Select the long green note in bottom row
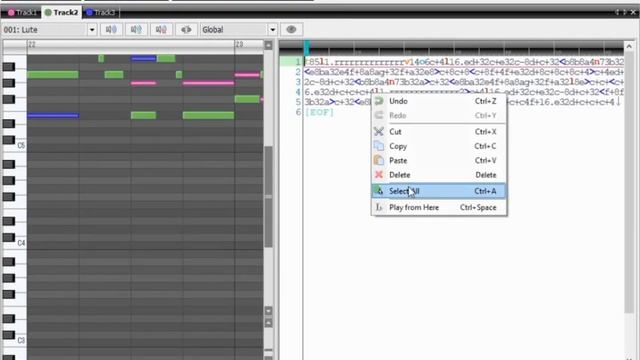The width and height of the screenshot is (640, 360). [x=208, y=116]
